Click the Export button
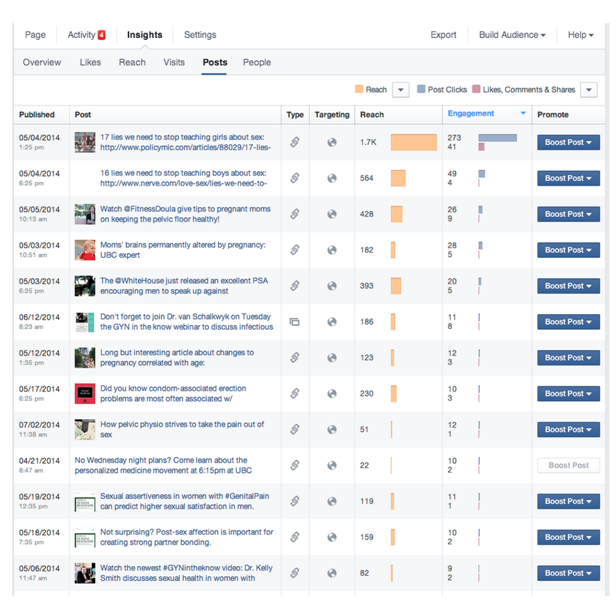The width and height of the screenshot is (616, 604). 443,35
